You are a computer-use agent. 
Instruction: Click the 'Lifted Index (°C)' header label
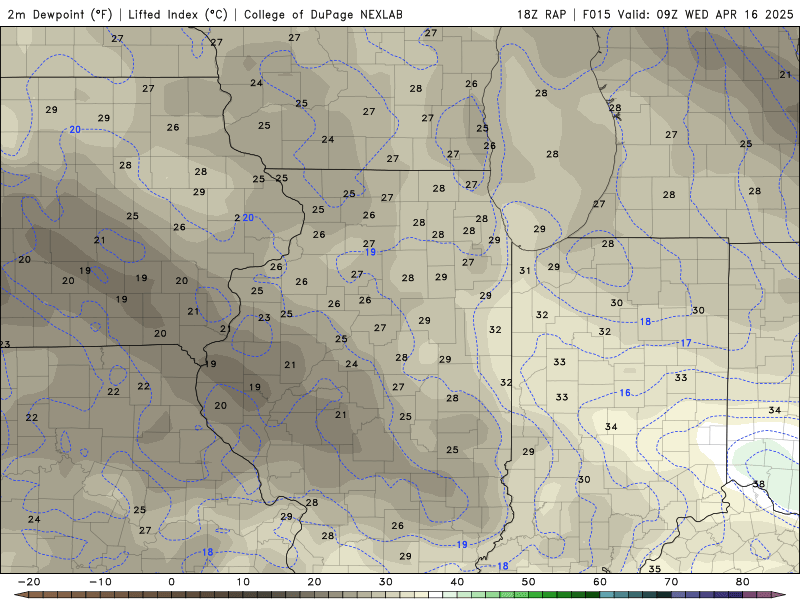pos(178,14)
